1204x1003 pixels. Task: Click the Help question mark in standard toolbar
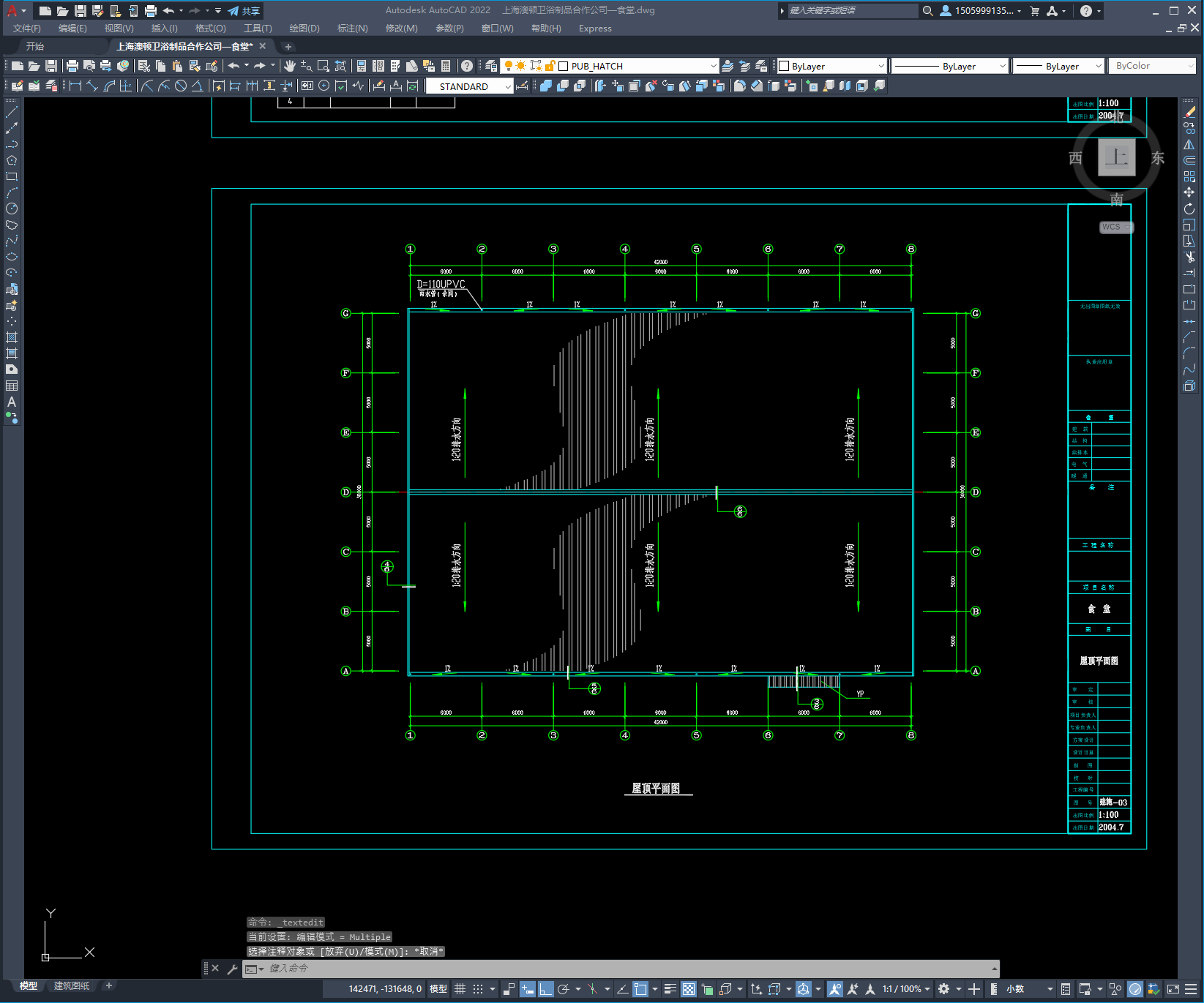point(467,66)
